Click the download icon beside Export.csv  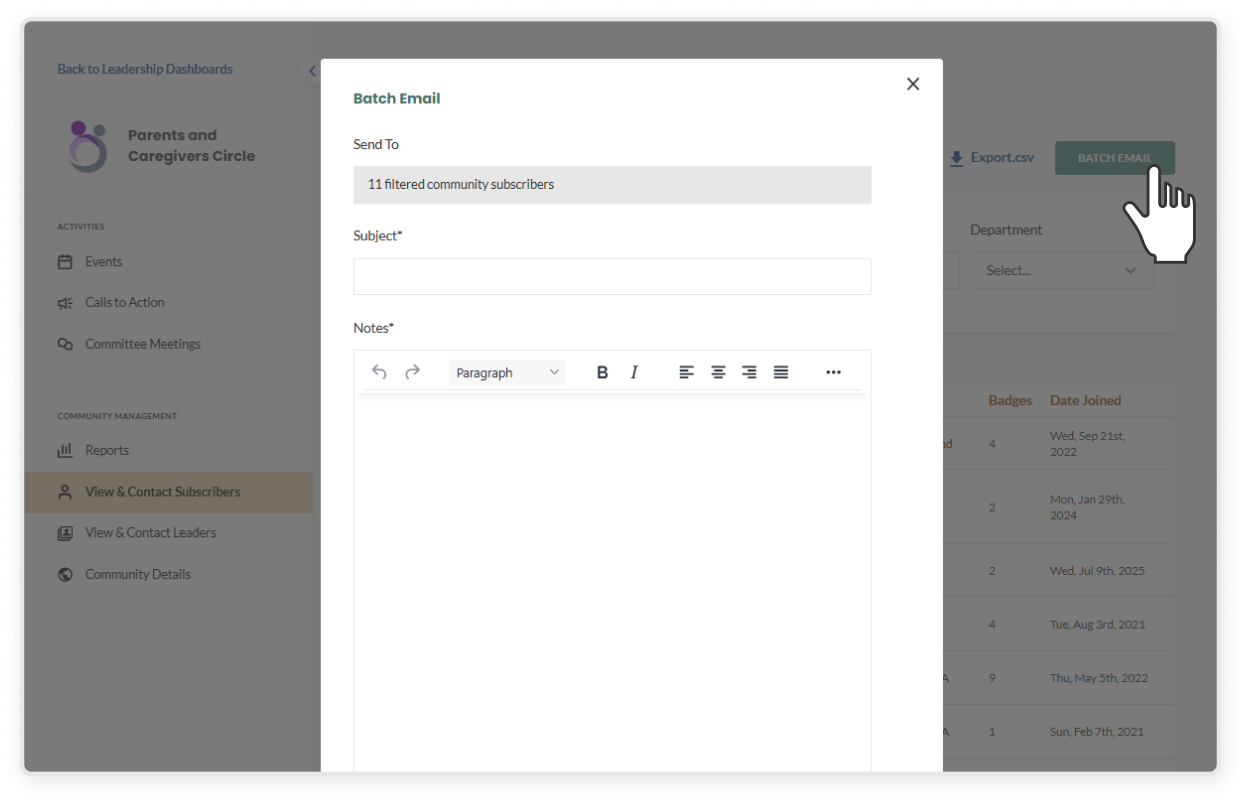coord(957,158)
